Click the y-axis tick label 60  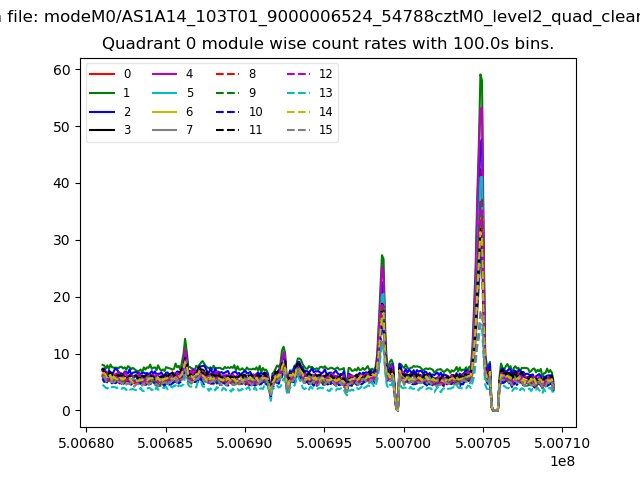click(63, 69)
